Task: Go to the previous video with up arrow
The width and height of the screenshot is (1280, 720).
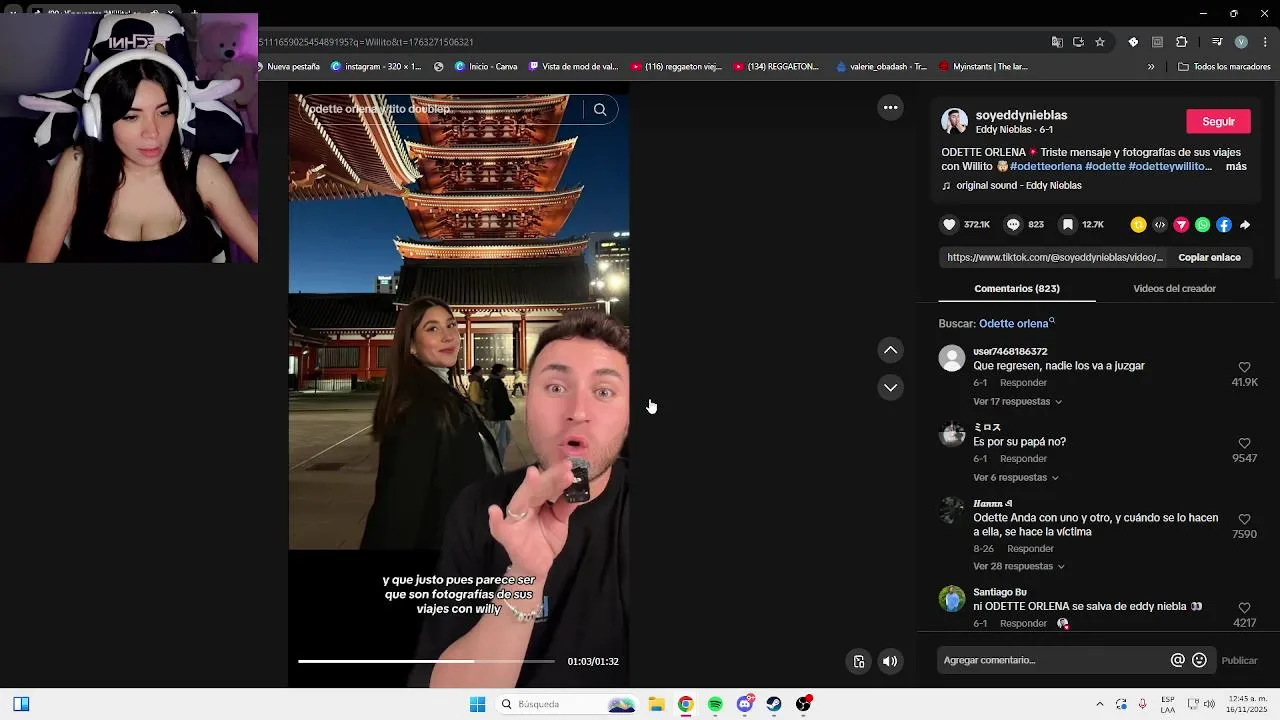Action: 890,350
